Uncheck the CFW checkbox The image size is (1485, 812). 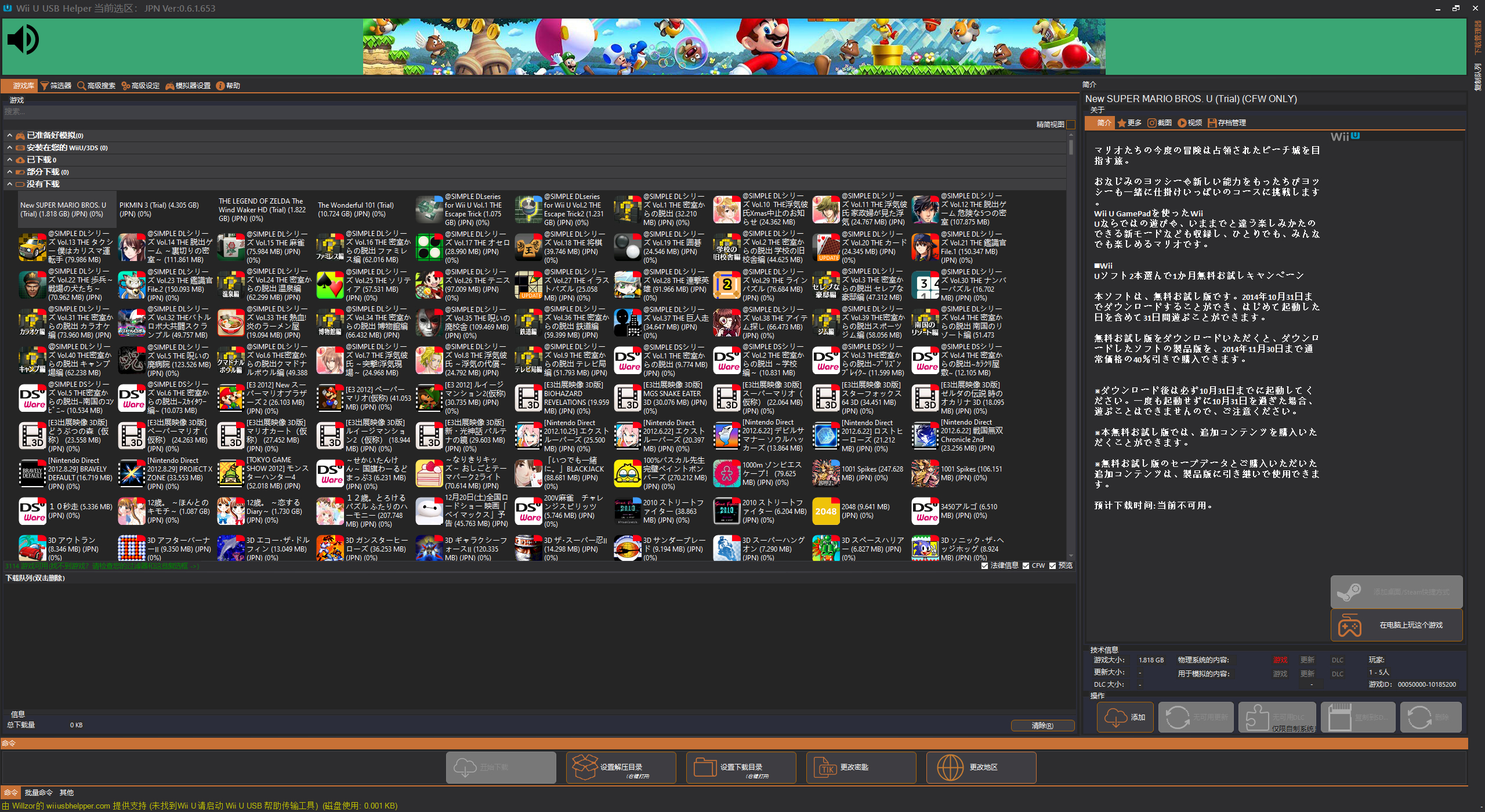click(x=1026, y=566)
